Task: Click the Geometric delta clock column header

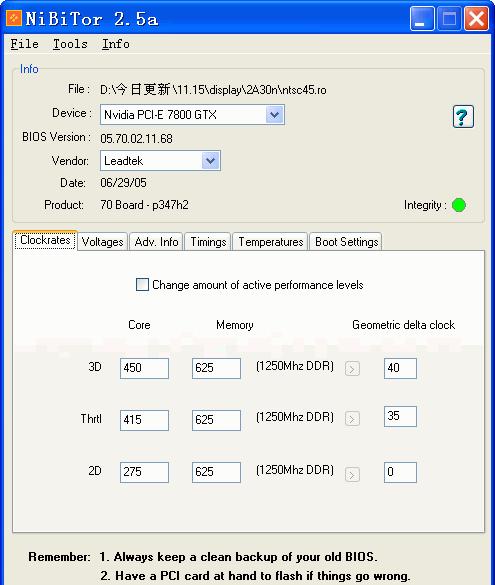Action: 403,325
